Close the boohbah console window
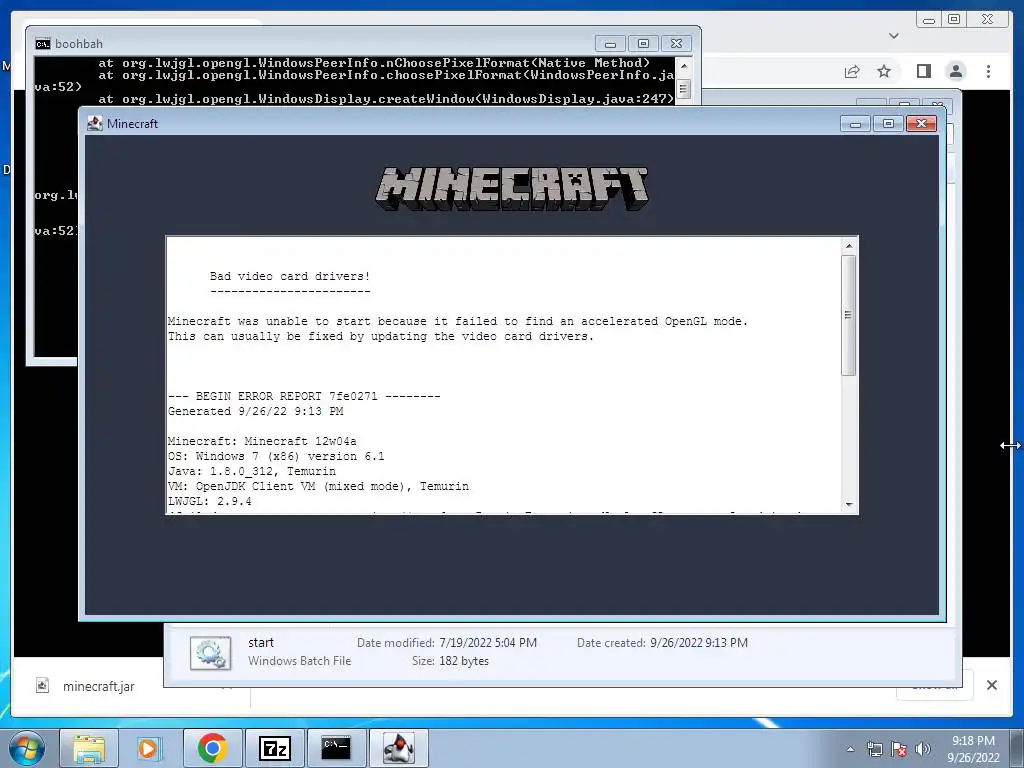Image resolution: width=1024 pixels, height=768 pixels. [x=677, y=44]
